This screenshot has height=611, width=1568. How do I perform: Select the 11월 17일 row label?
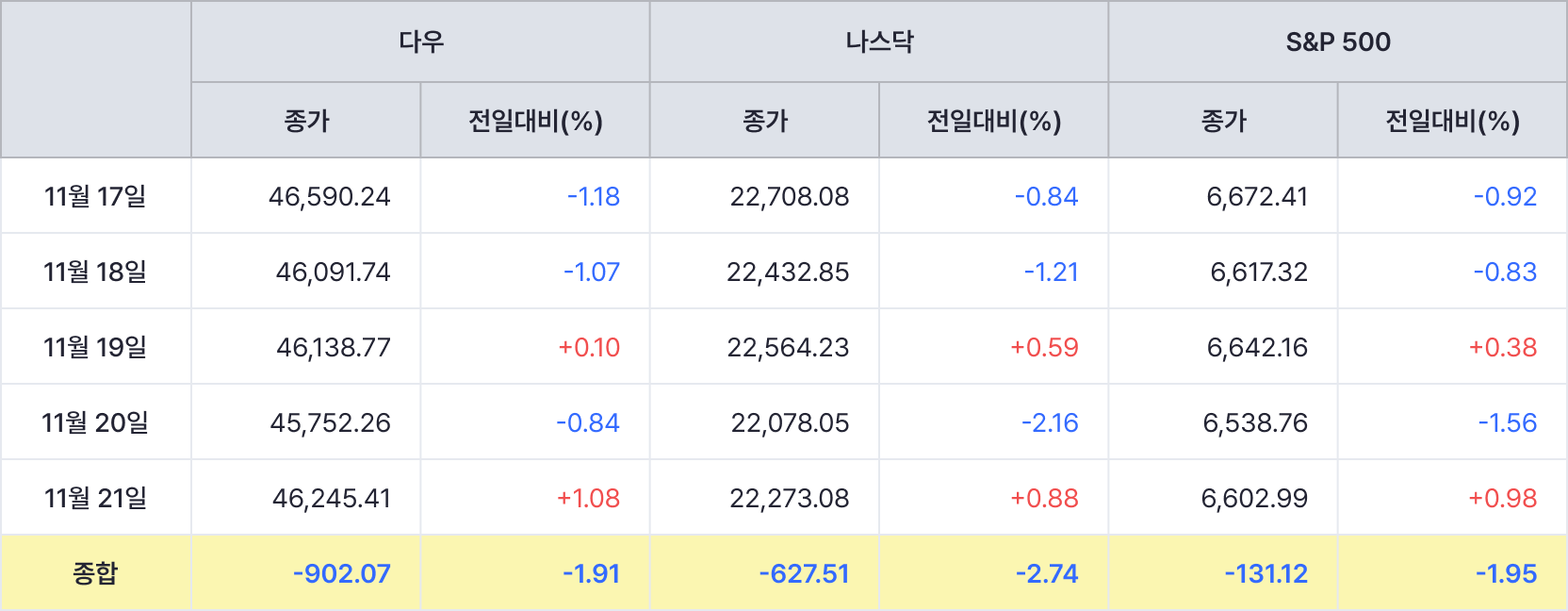(x=95, y=196)
